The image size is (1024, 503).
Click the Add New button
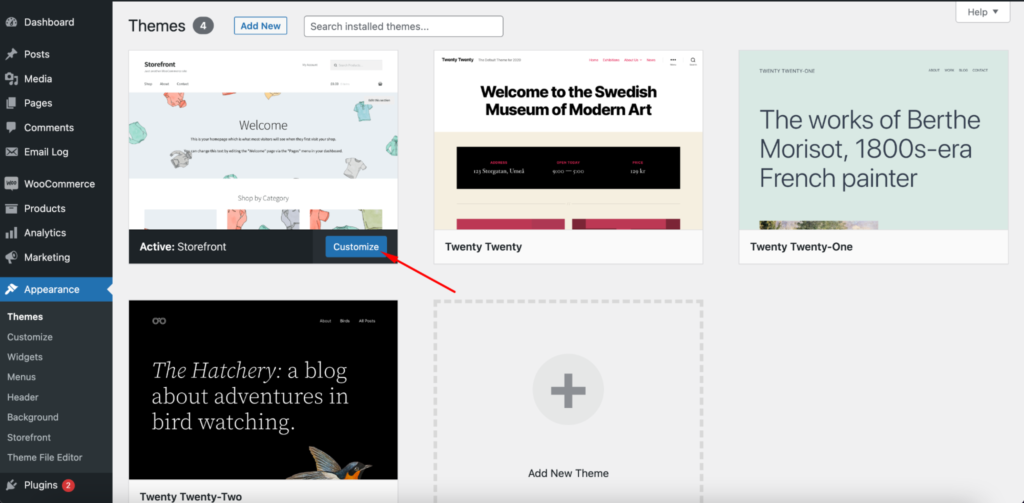click(x=261, y=26)
